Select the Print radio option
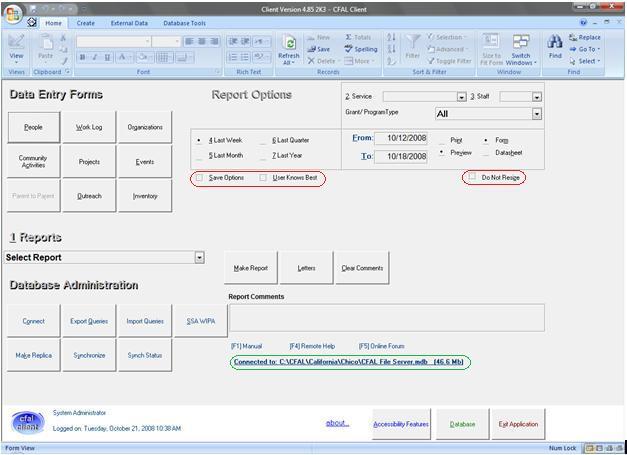 coord(442,141)
